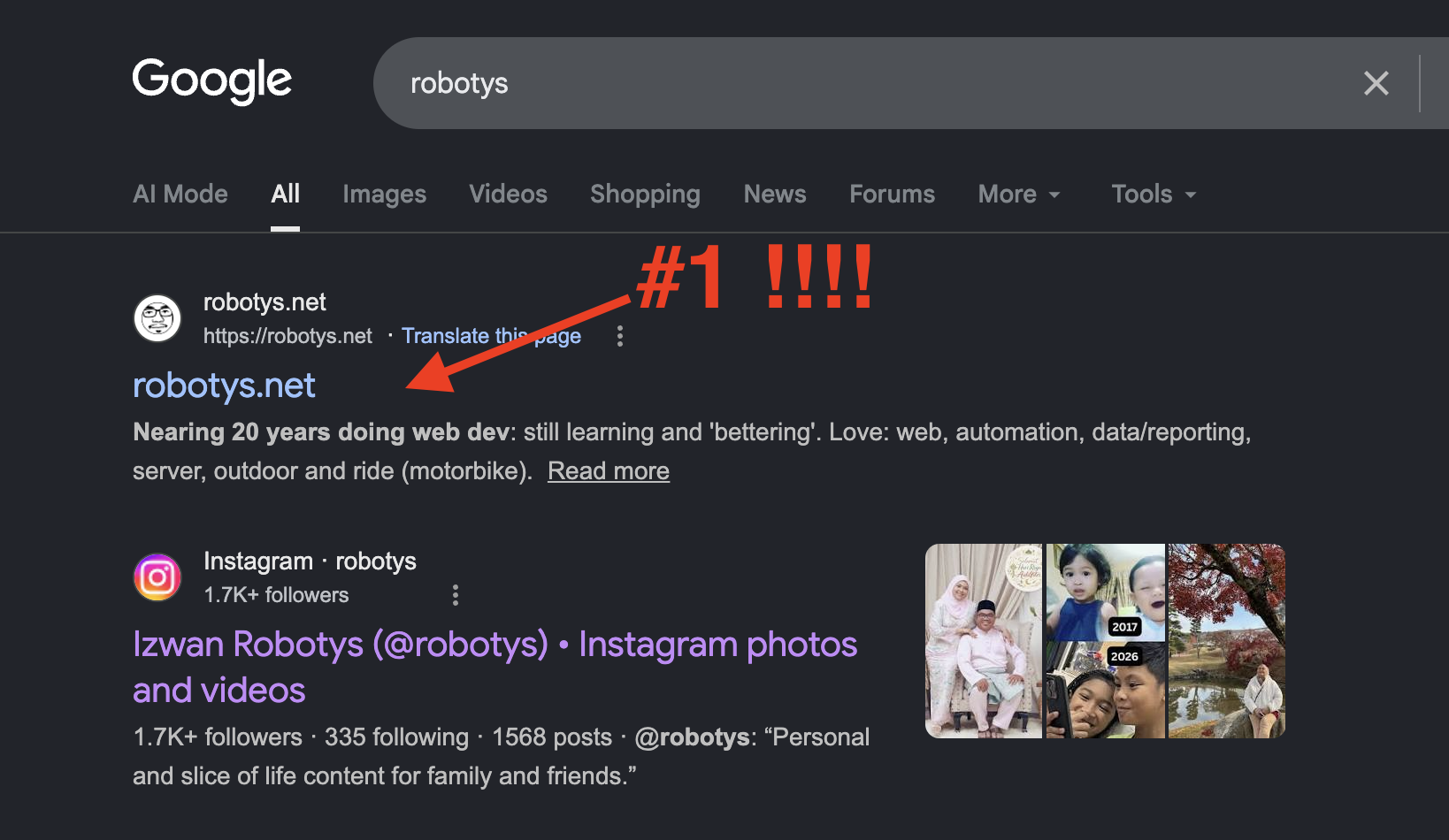Click the Translate this page link
Viewport: 1449px width, 840px height.
[491, 336]
